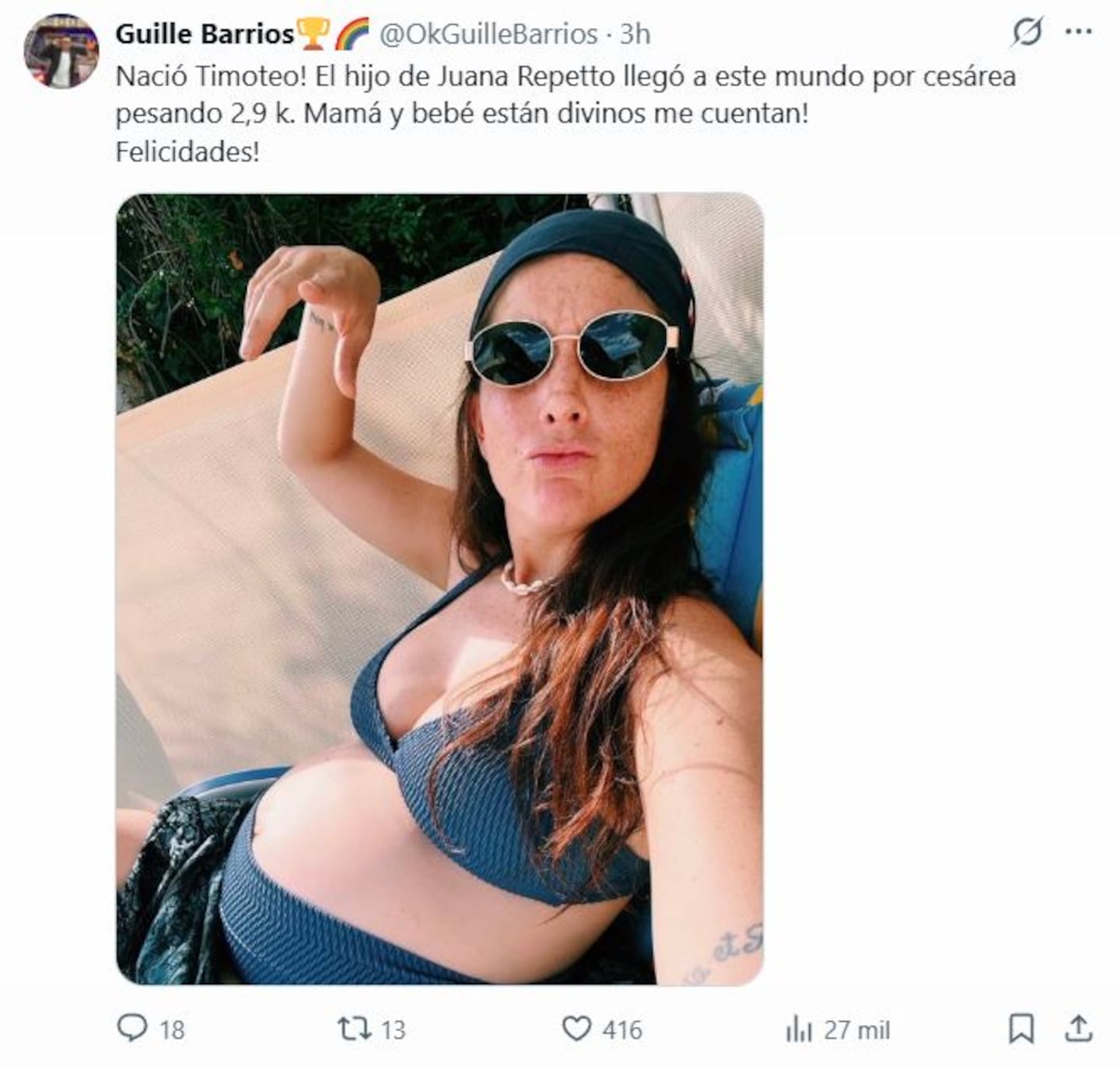The height and width of the screenshot is (1066, 1120).
Task: Click the tweet text starting Nació Timoteo
Action: point(565,95)
